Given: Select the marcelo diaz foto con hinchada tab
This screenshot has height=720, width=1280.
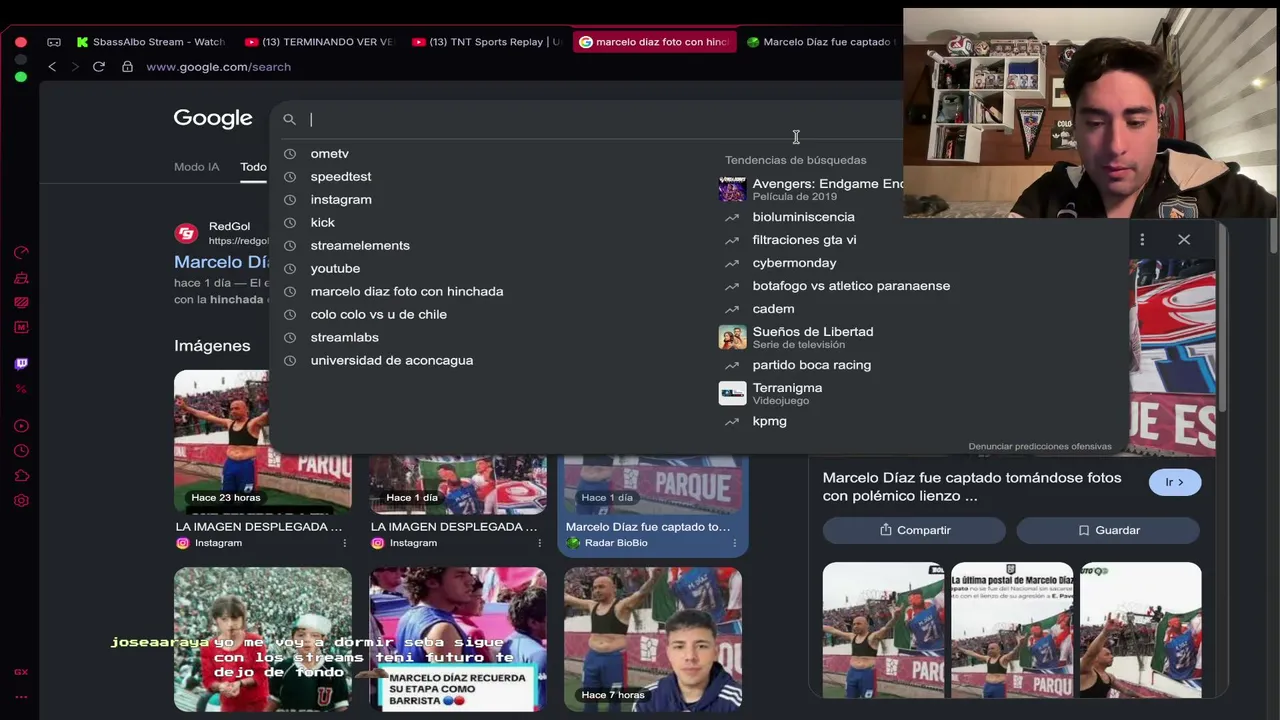Looking at the screenshot, I should (655, 42).
